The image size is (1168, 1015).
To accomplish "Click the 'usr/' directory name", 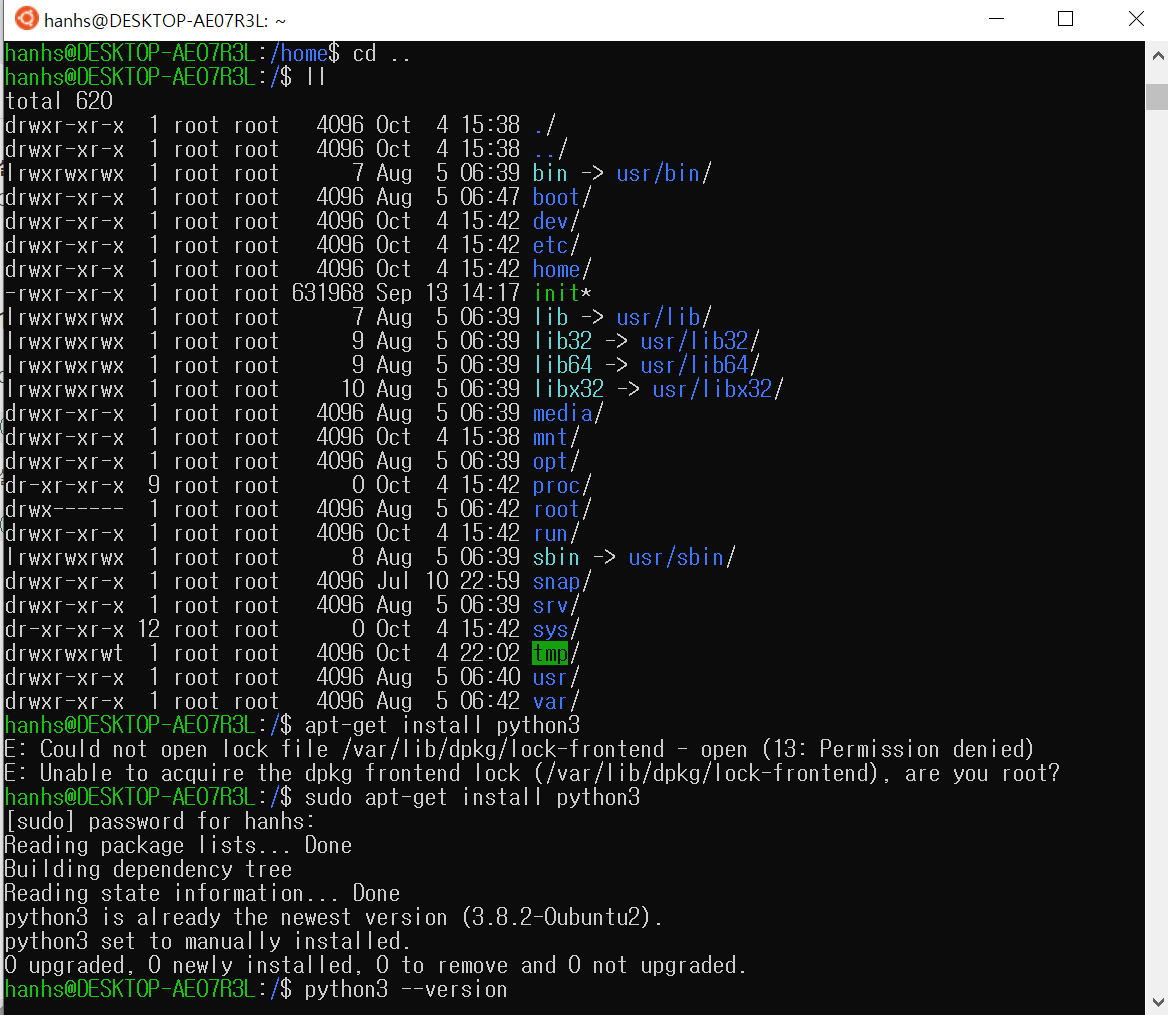I will [x=556, y=677].
